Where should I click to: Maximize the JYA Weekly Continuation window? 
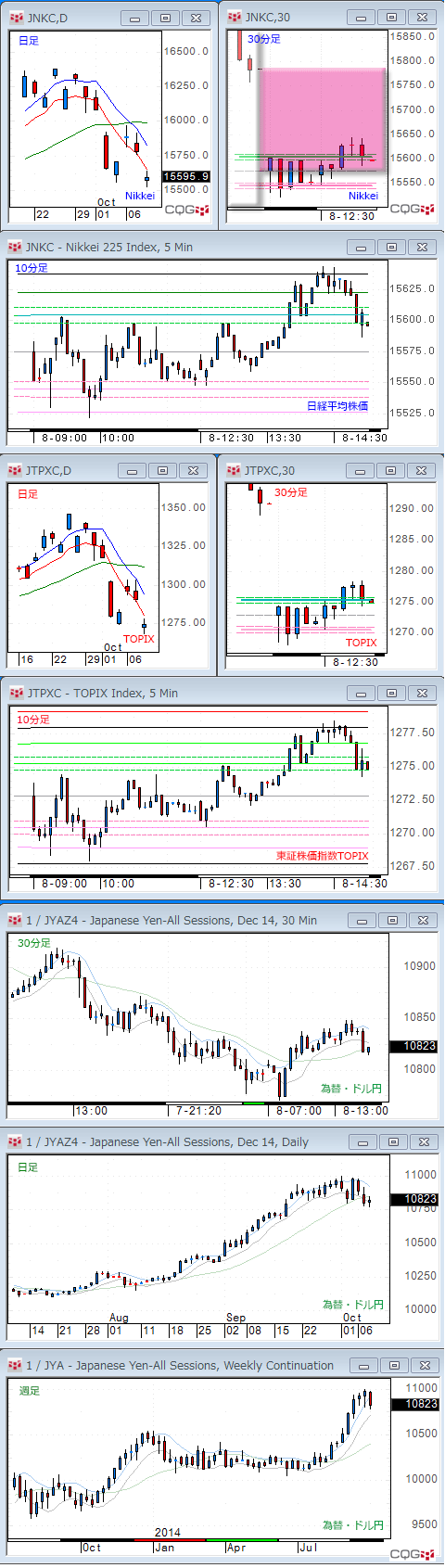click(x=393, y=1365)
